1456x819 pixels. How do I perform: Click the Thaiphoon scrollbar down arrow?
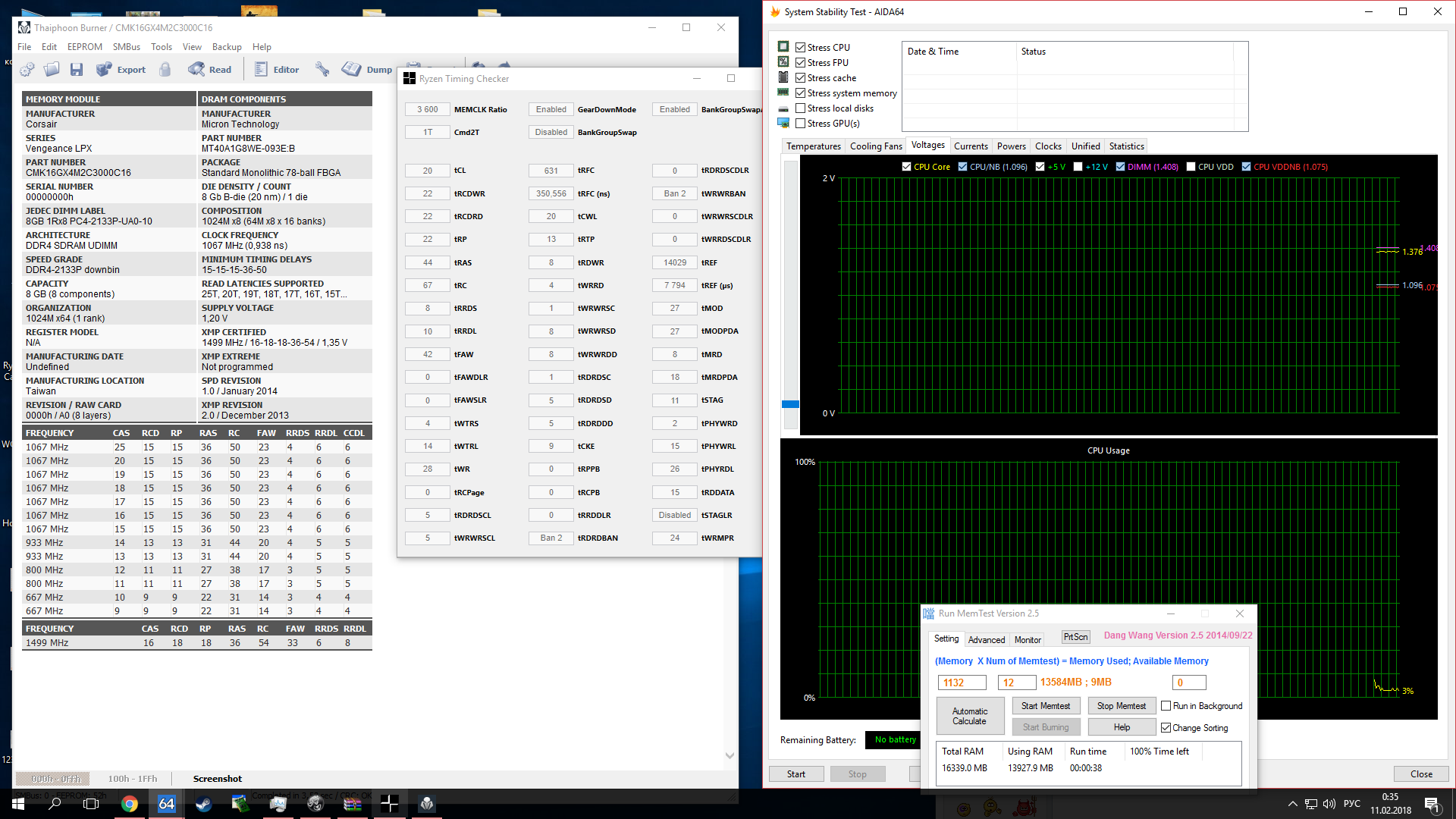(x=730, y=755)
